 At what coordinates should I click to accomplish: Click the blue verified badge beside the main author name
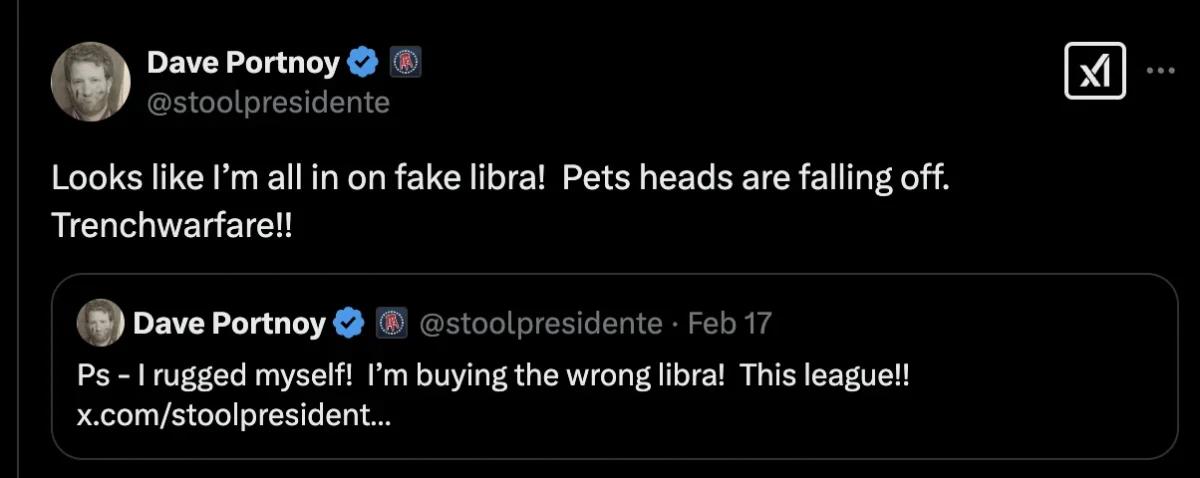[361, 65]
